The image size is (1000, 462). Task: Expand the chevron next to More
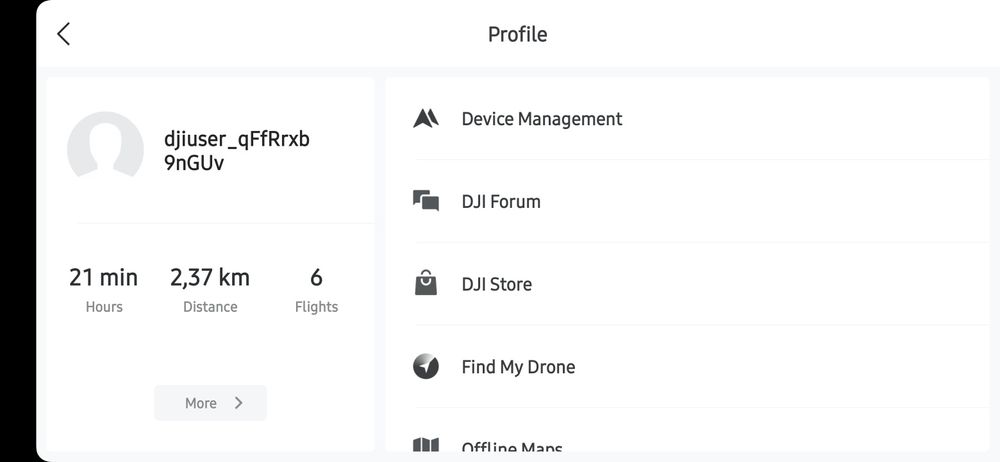(x=239, y=403)
